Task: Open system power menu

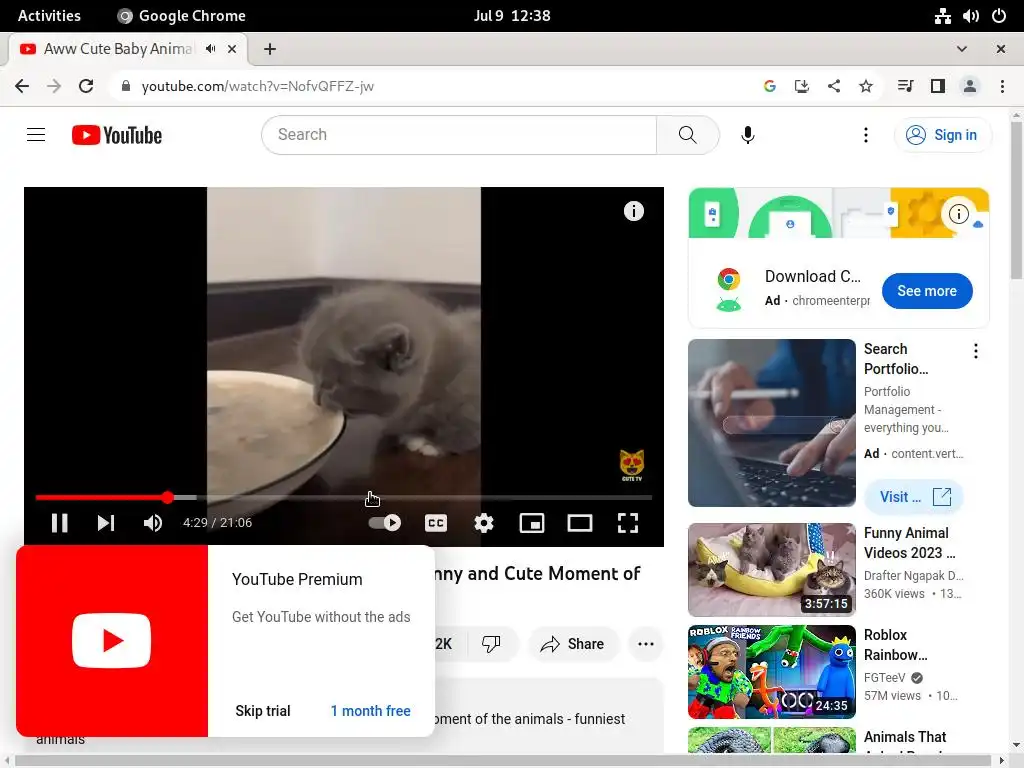Action: coord(999,16)
